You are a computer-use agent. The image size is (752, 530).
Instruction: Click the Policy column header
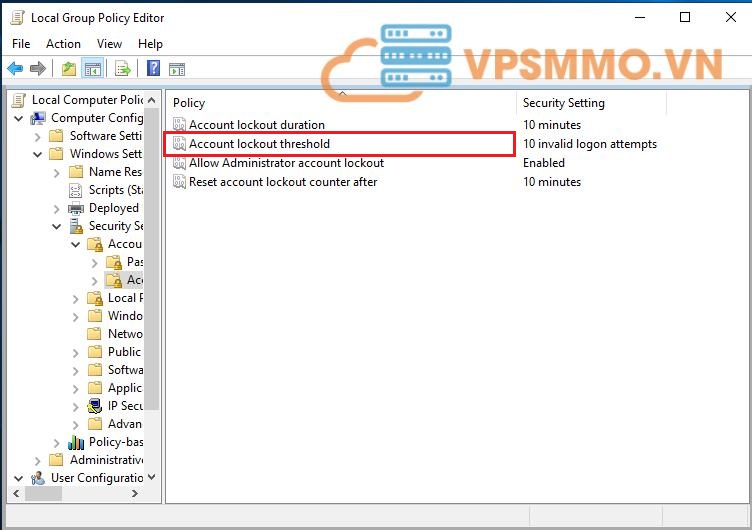pos(189,103)
